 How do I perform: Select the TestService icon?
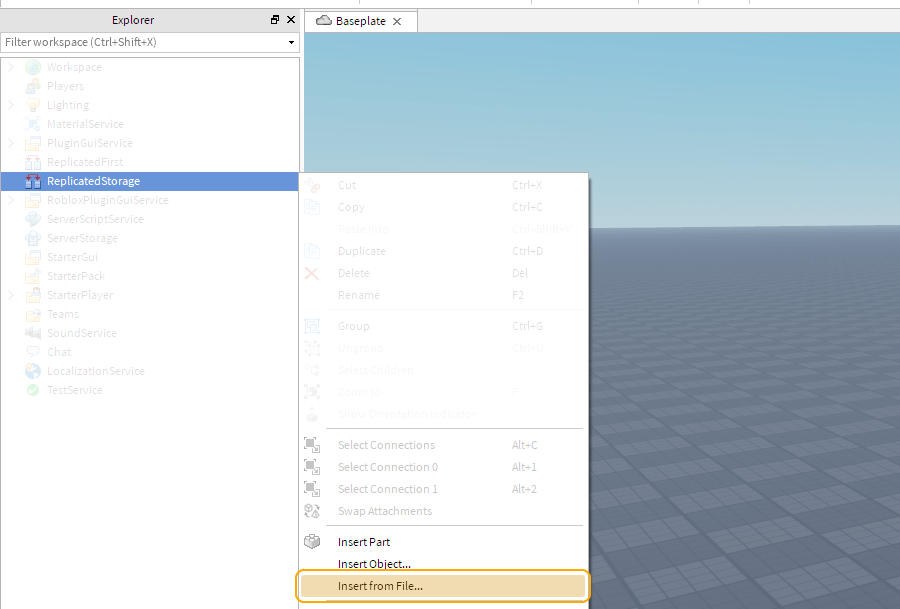[x=34, y=389]
